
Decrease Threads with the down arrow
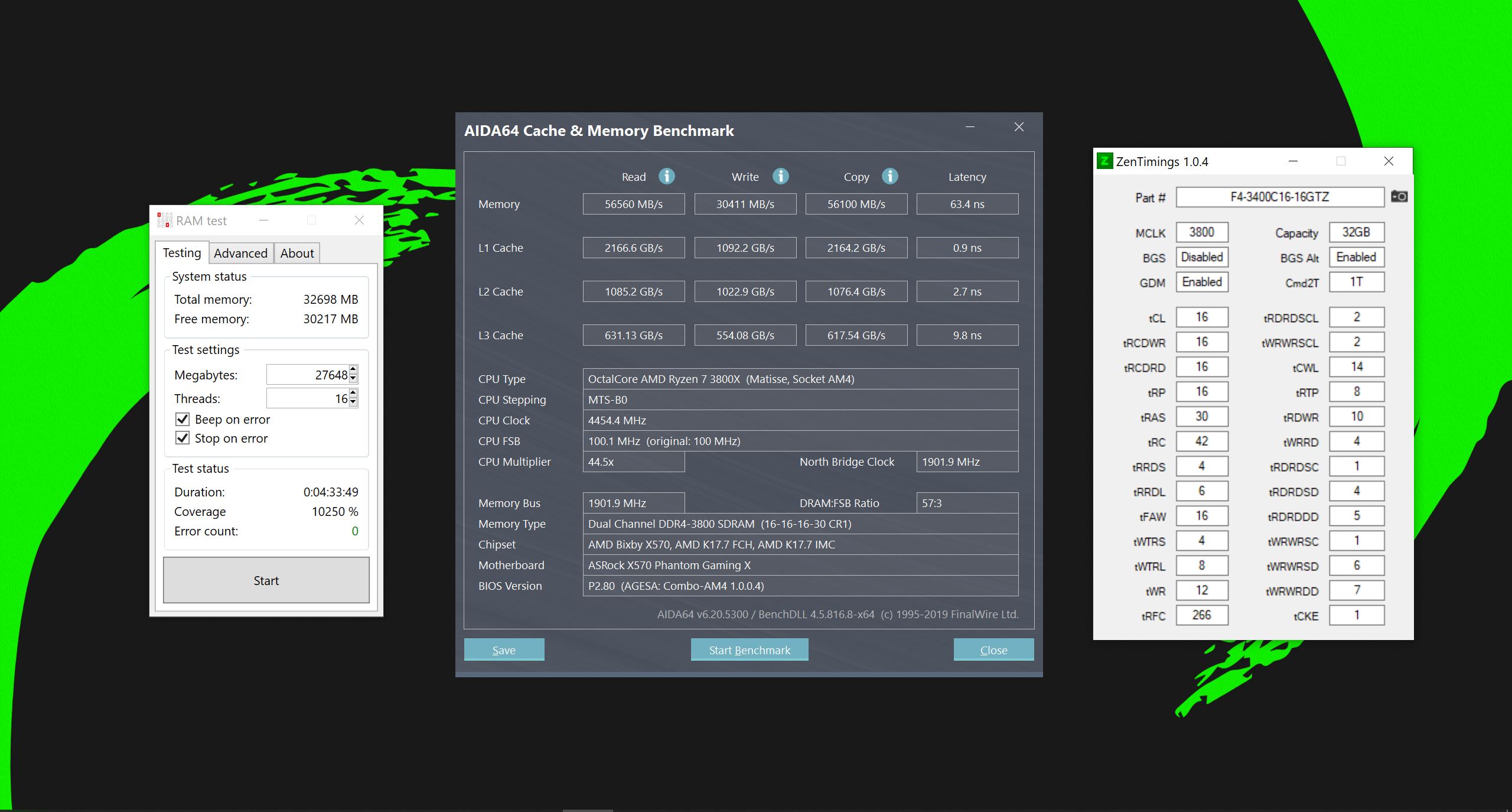353,402
